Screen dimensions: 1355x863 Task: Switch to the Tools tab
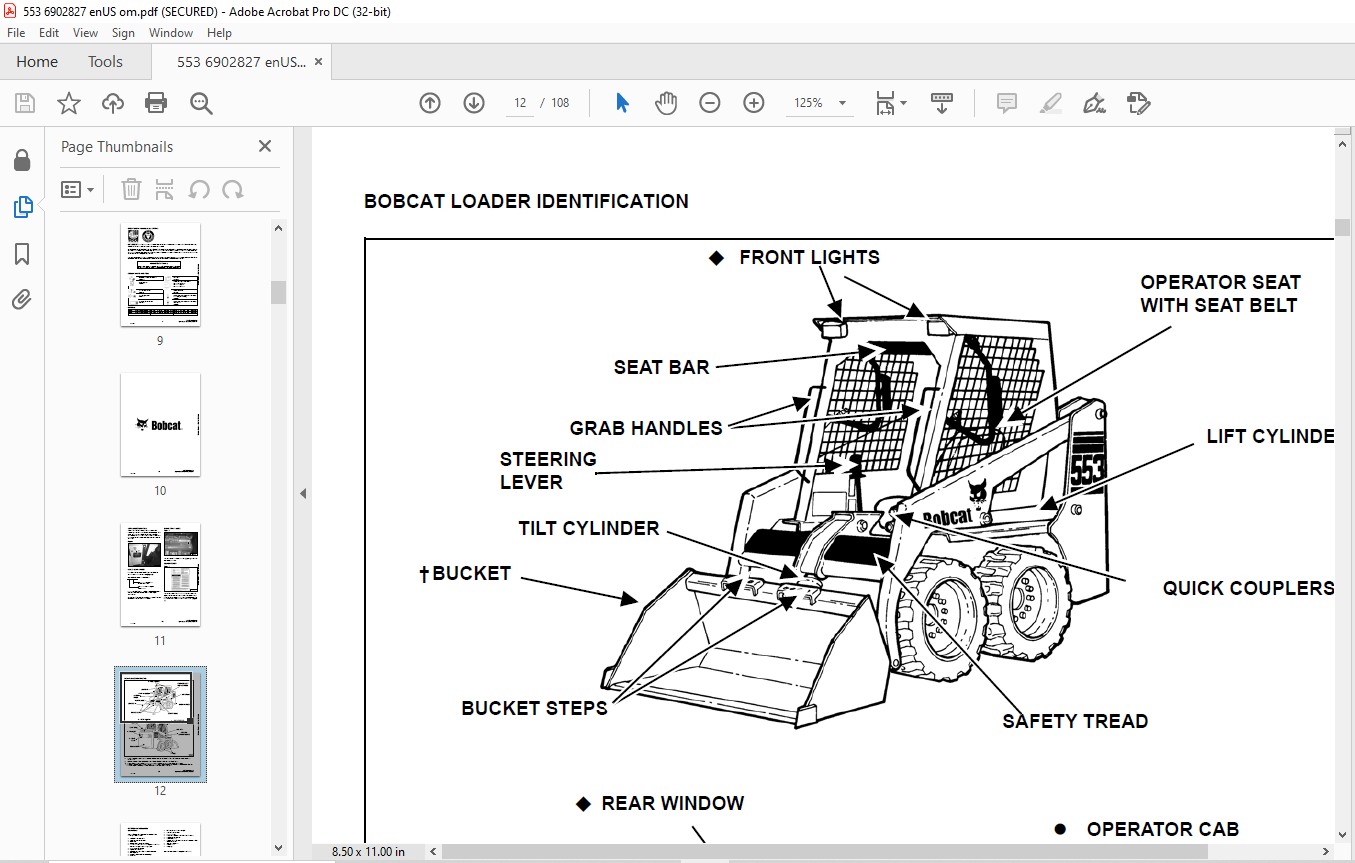coord(105,62)
